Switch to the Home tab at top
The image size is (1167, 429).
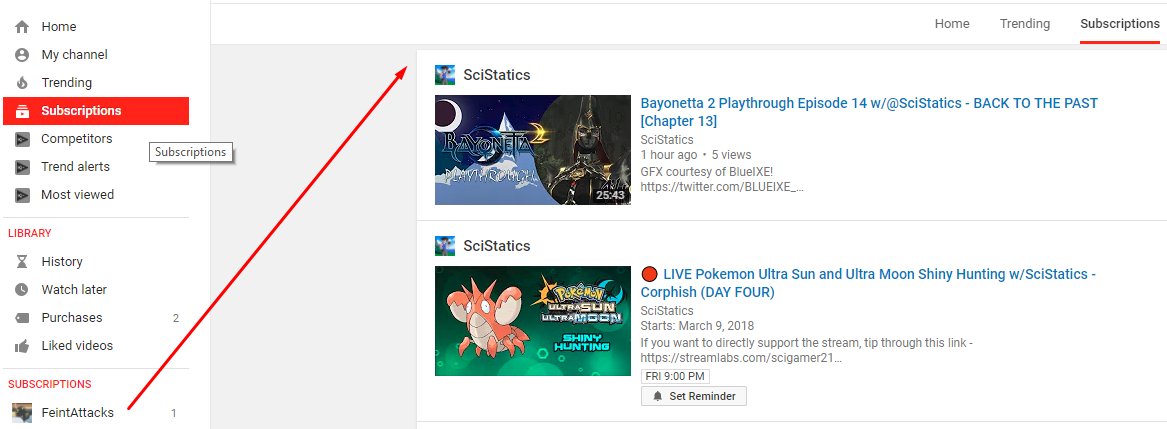point(952,24)
